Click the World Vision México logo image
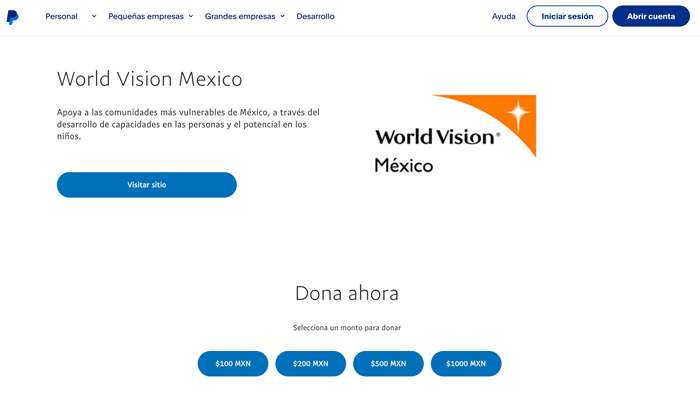700x394 pixels. 455,134
